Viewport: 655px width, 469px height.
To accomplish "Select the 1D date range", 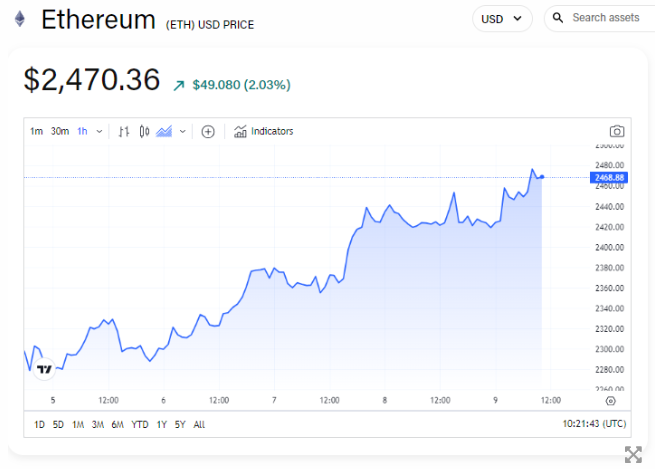I will pos(39,425).
